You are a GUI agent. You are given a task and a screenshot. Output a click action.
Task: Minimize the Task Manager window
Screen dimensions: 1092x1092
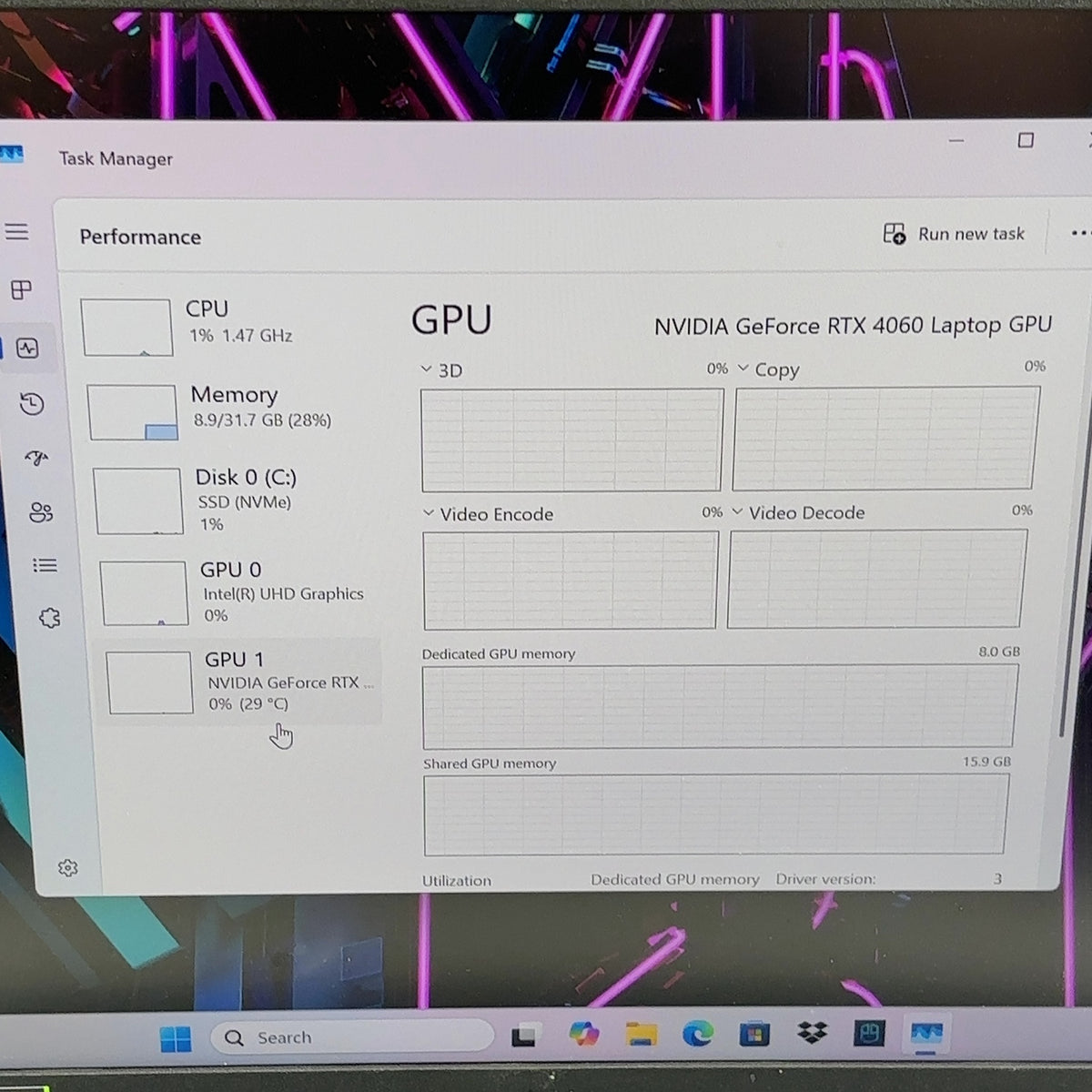[956, 141]
